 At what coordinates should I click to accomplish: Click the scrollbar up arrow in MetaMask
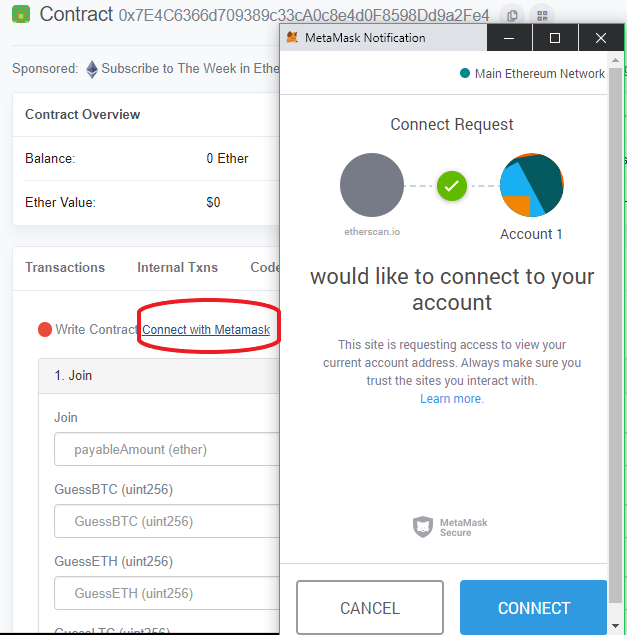615,60
